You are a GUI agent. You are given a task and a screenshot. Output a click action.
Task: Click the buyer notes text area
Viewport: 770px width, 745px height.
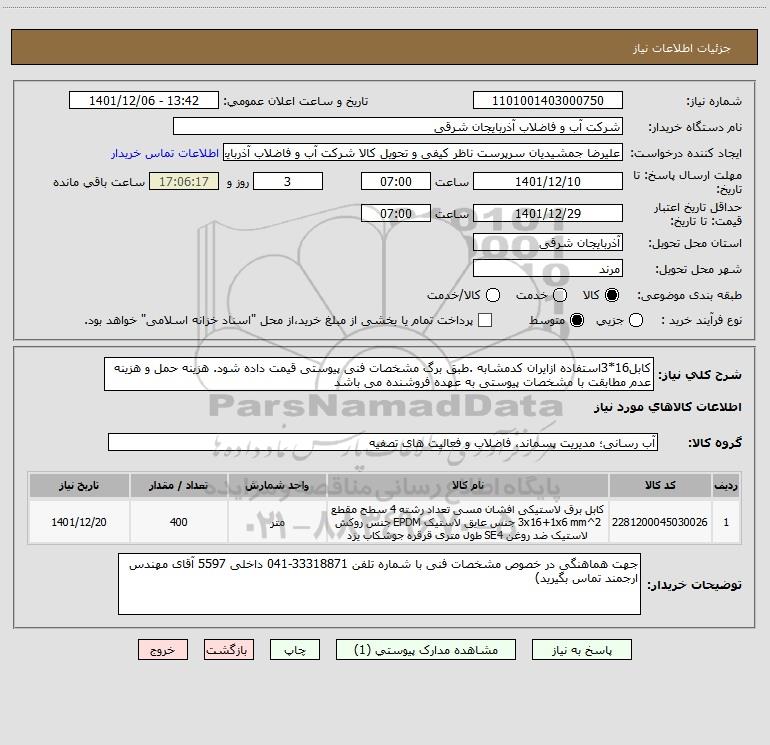point(379,583)
